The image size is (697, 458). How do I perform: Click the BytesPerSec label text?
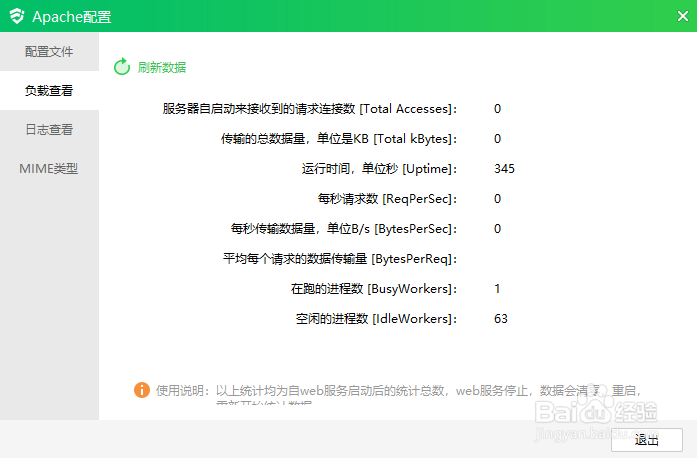click(344, 229)
